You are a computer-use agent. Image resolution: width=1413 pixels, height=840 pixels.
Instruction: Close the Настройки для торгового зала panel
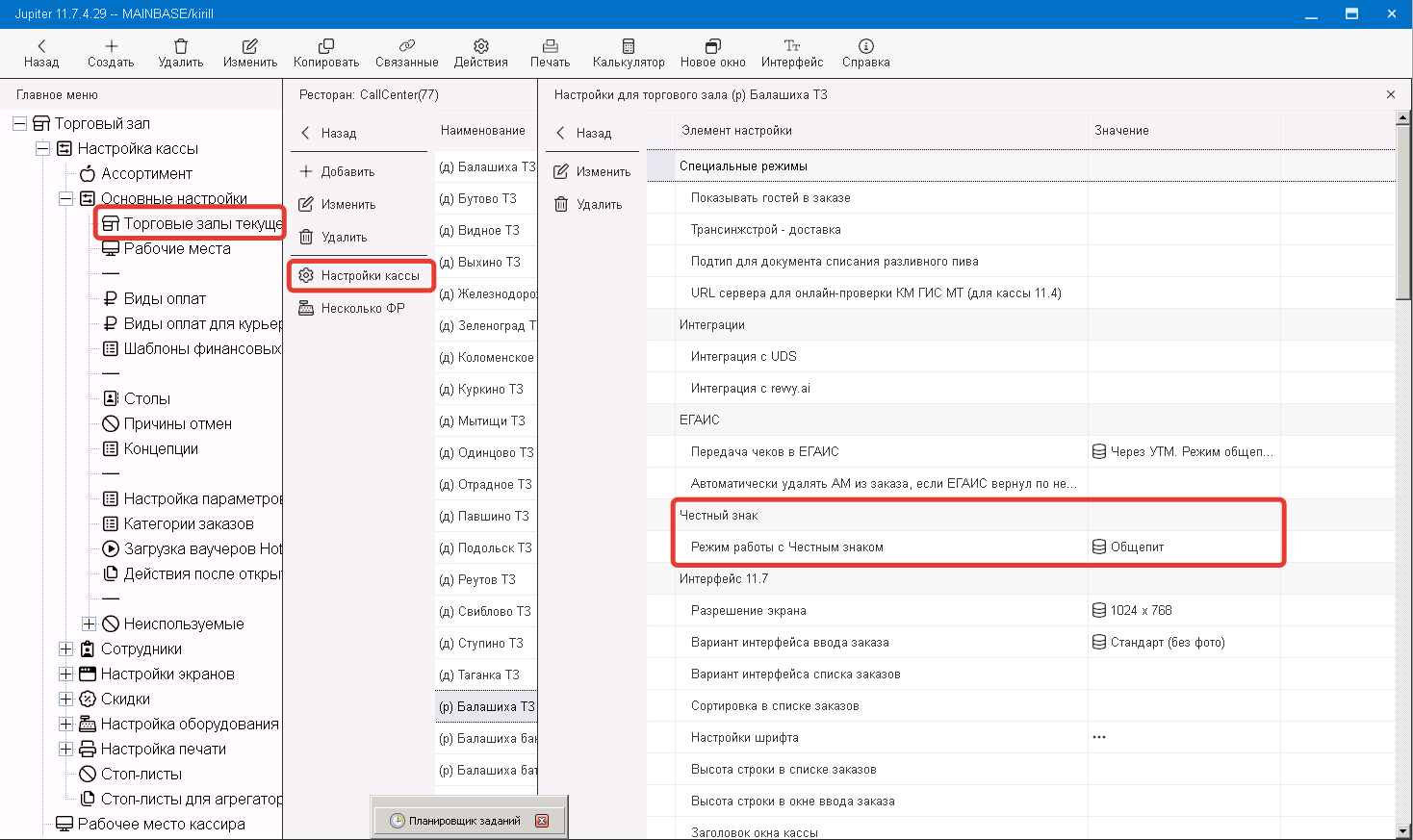(1391, 94)
